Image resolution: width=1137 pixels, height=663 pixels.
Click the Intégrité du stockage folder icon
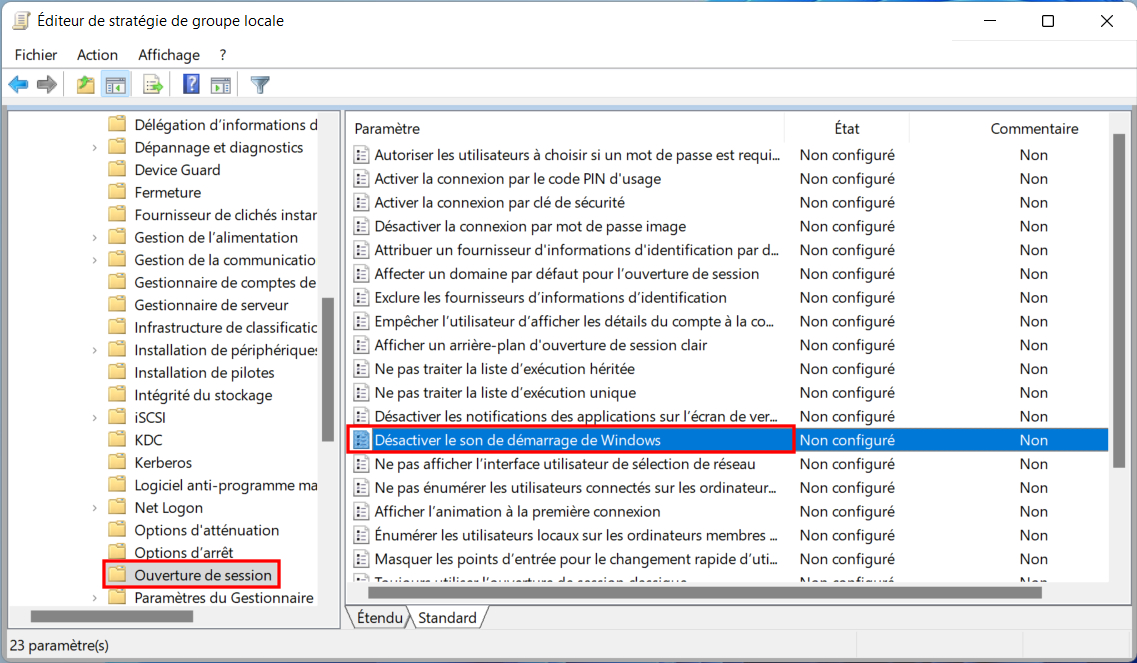pos(117,394)
